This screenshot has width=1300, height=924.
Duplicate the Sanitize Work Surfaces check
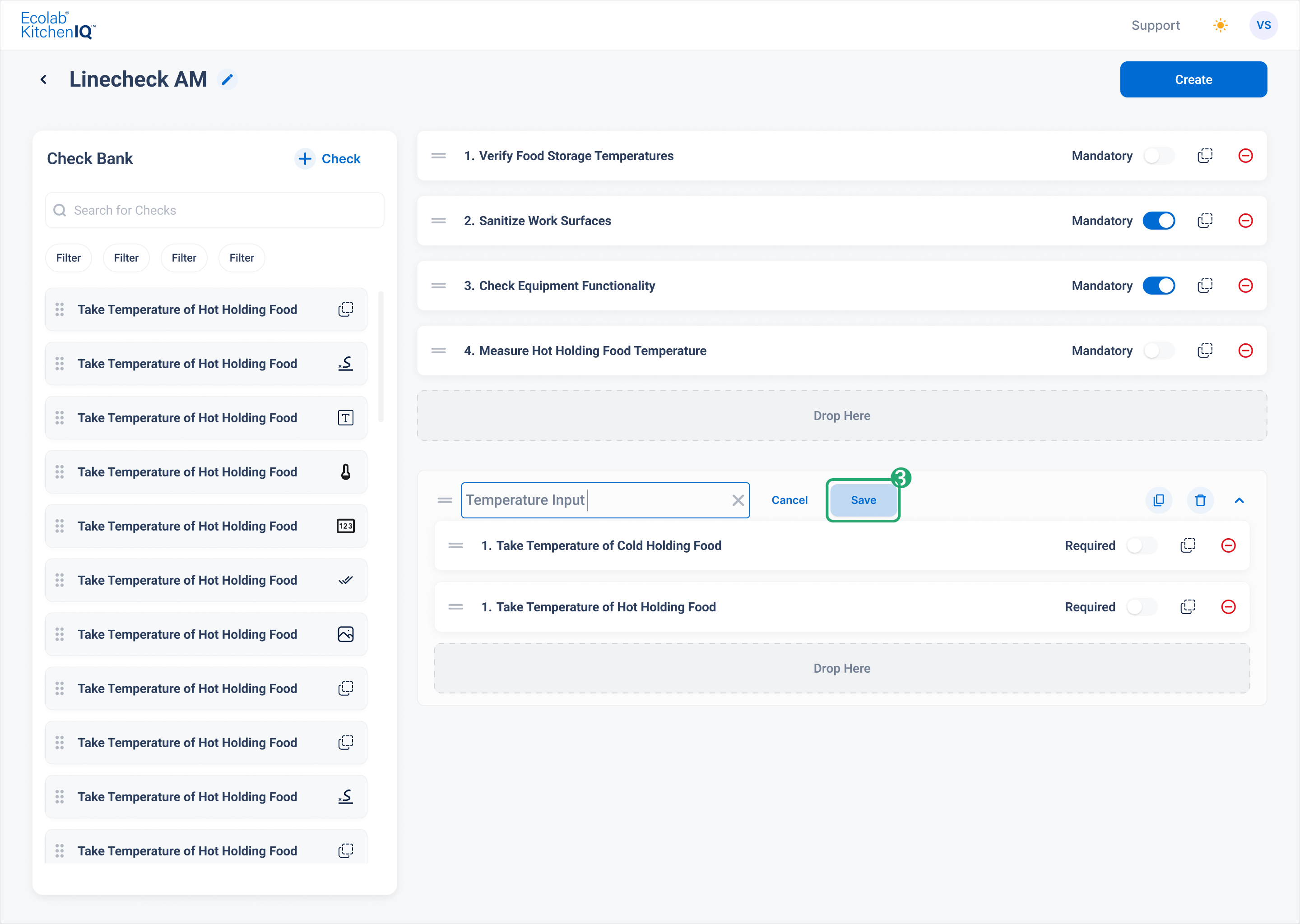(1205, 221)
